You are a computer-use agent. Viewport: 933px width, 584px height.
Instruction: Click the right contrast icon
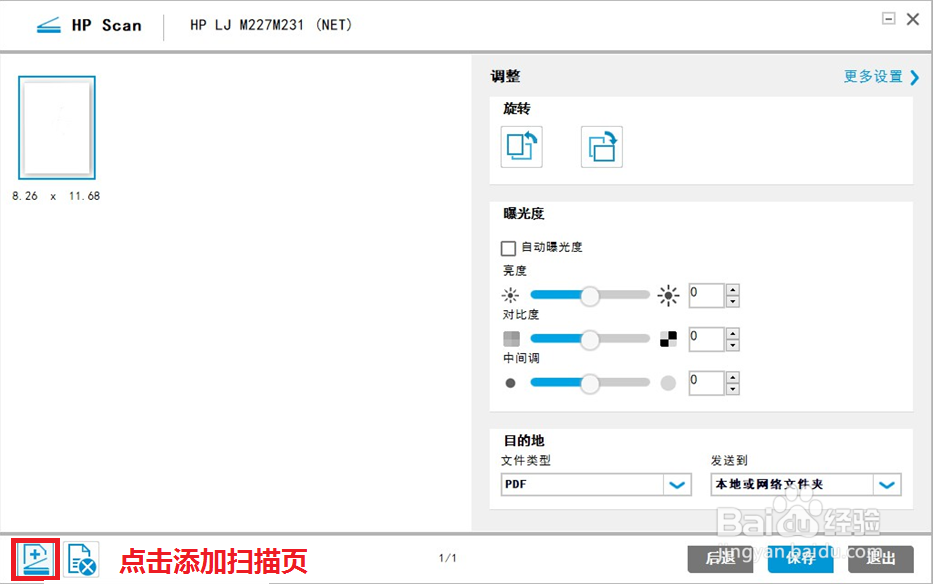point(666,338)
